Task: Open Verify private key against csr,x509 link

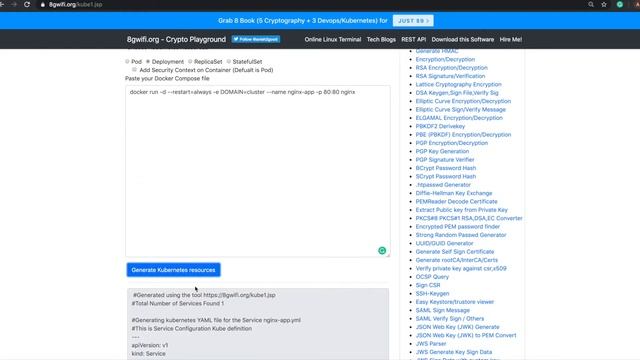Action: coord(461,269)
